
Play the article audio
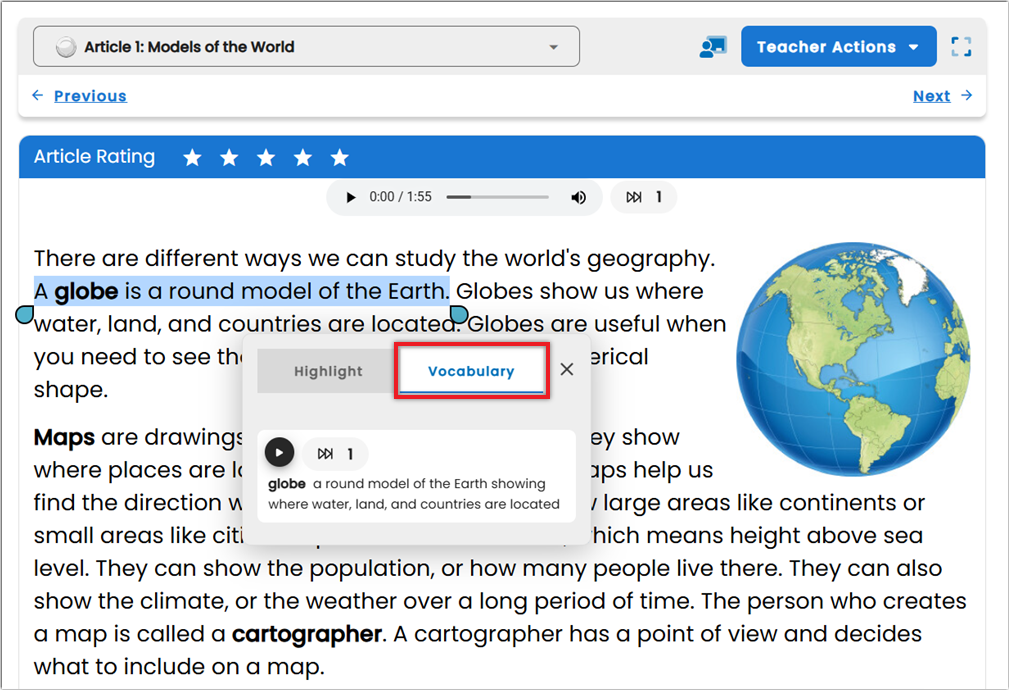[350, 197]
